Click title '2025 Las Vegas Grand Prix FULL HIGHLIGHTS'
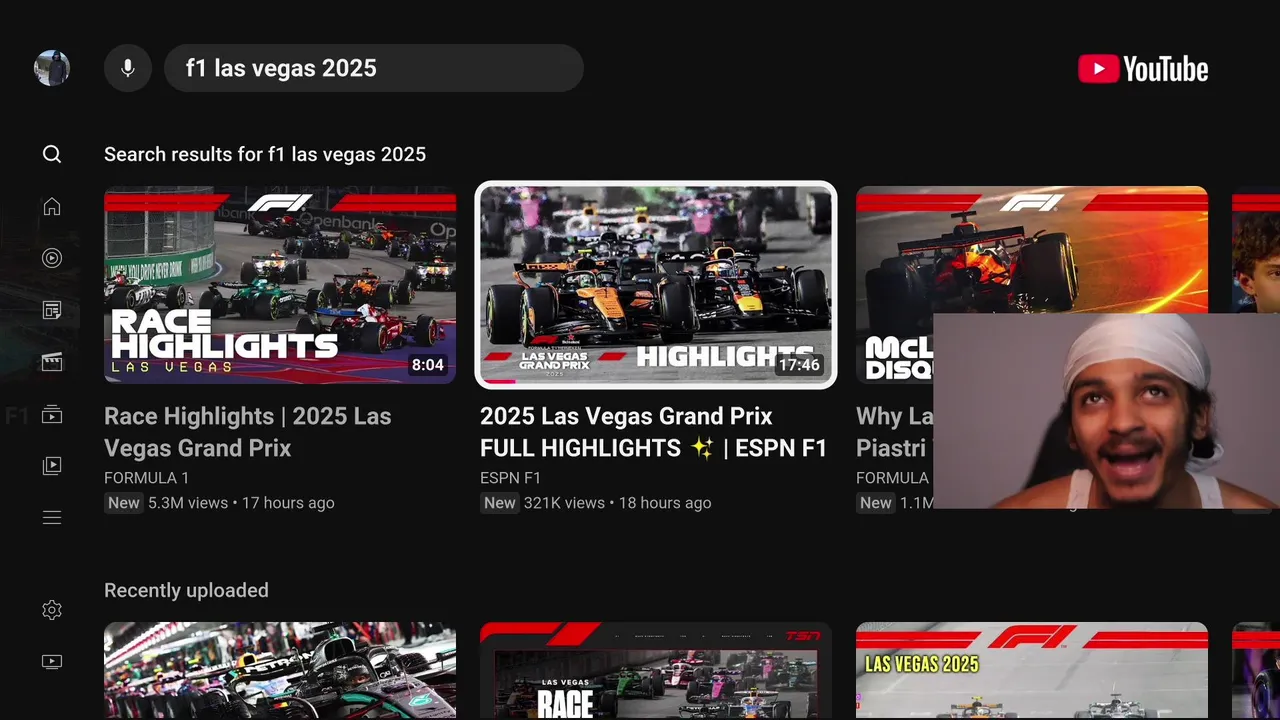This screenshot has width=1280, height=720. coord(654,432)
